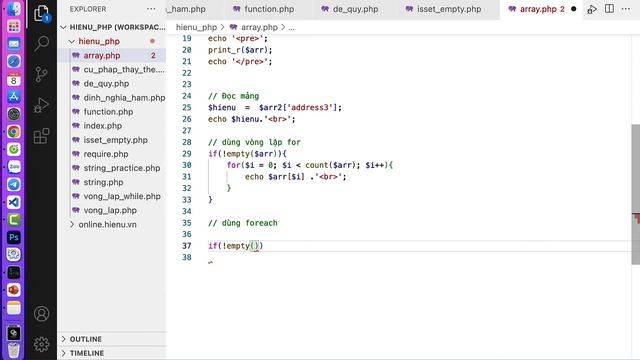This screenshot has width=640, height=360.
Task: Open isset_empty.php in the file tree
Action: click(112, 140)
